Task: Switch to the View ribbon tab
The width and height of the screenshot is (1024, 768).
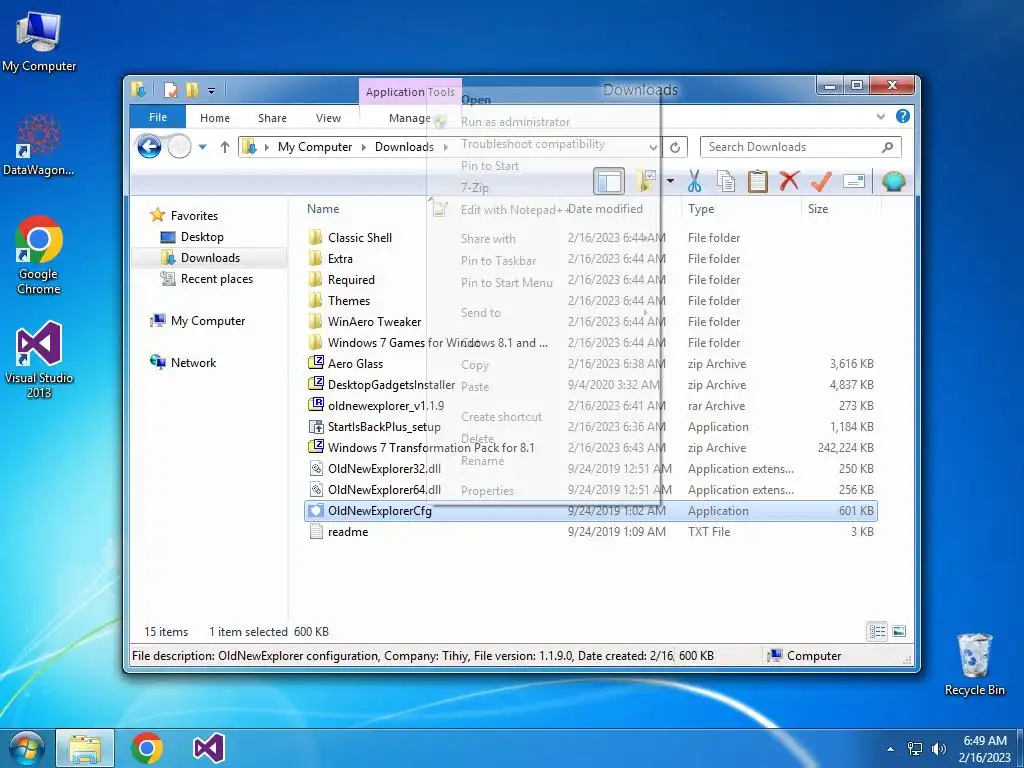Action: (328, 118)
